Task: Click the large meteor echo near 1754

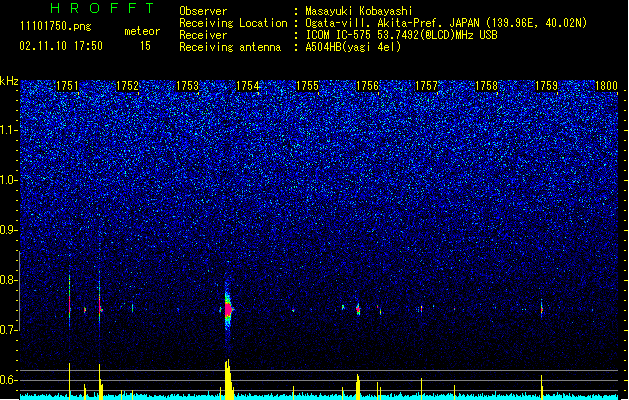Action: 228,309
